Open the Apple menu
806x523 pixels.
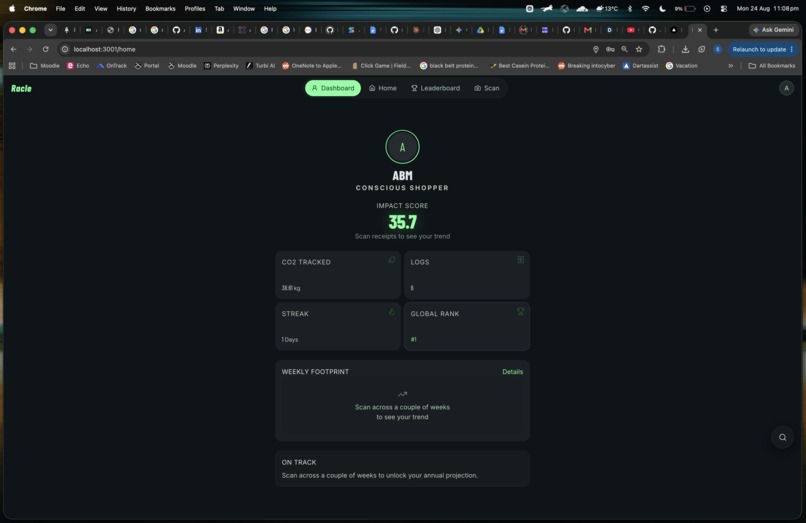12,9
